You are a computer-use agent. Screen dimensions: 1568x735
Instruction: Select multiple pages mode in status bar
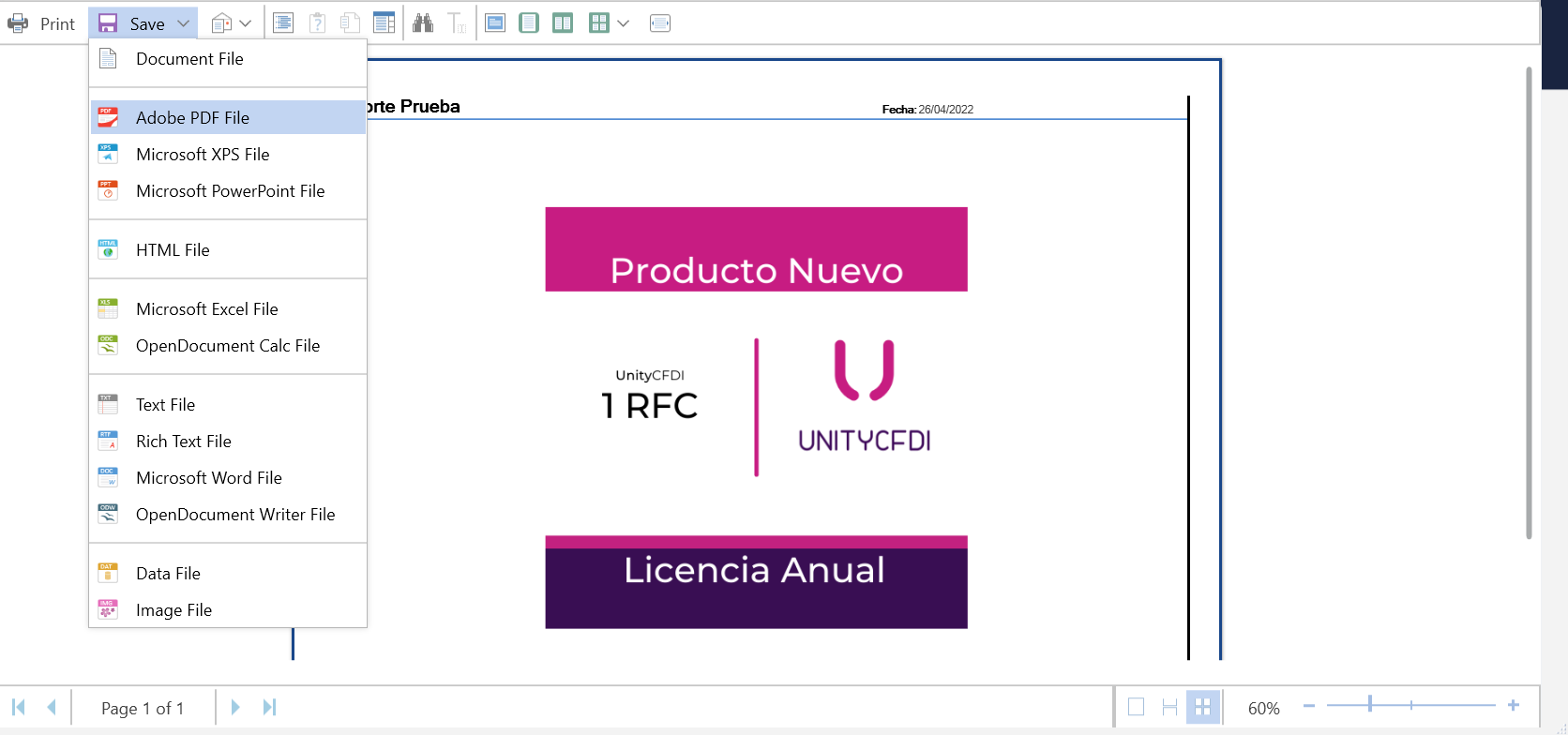(1203, 707)
